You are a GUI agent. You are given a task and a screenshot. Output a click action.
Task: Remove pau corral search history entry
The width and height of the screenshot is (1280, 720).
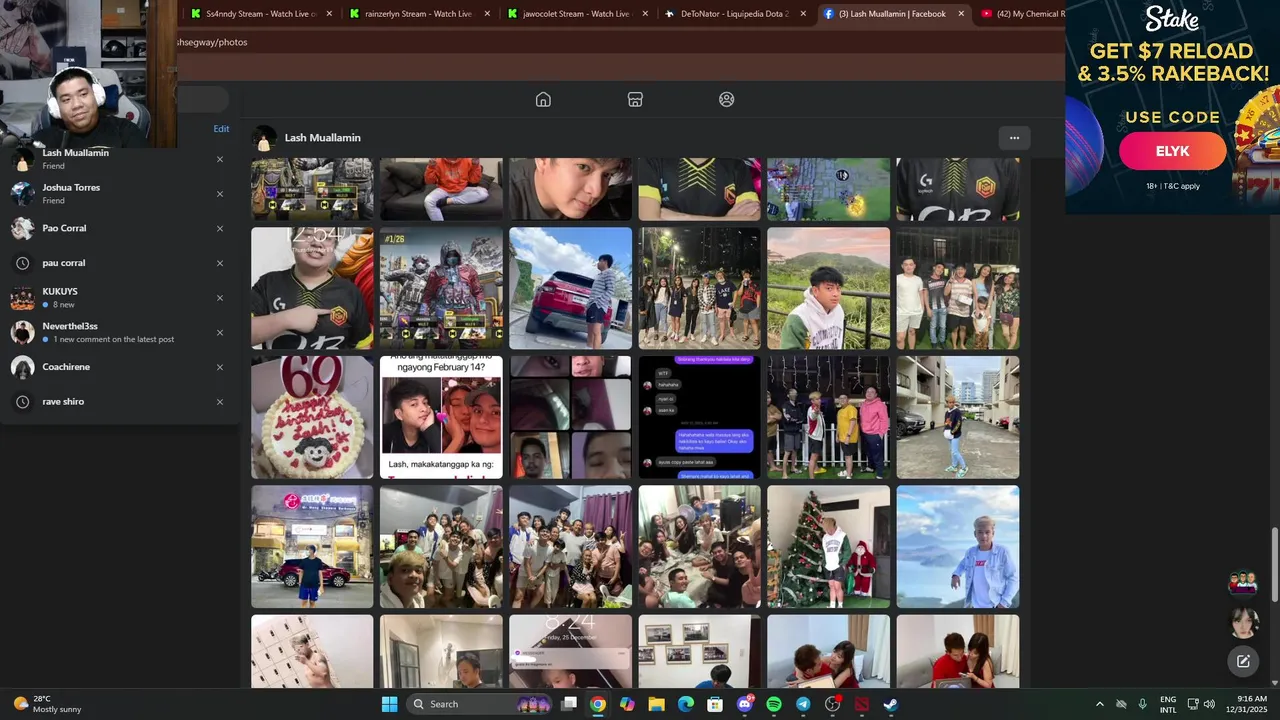click(x=220, y=263)
